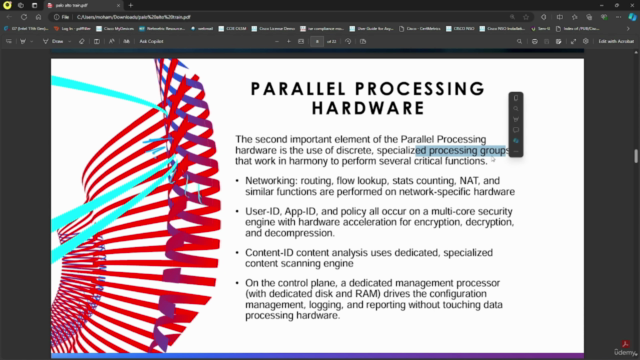Click the page number input field
Screen dimensions: 640x360
[317, 41]
